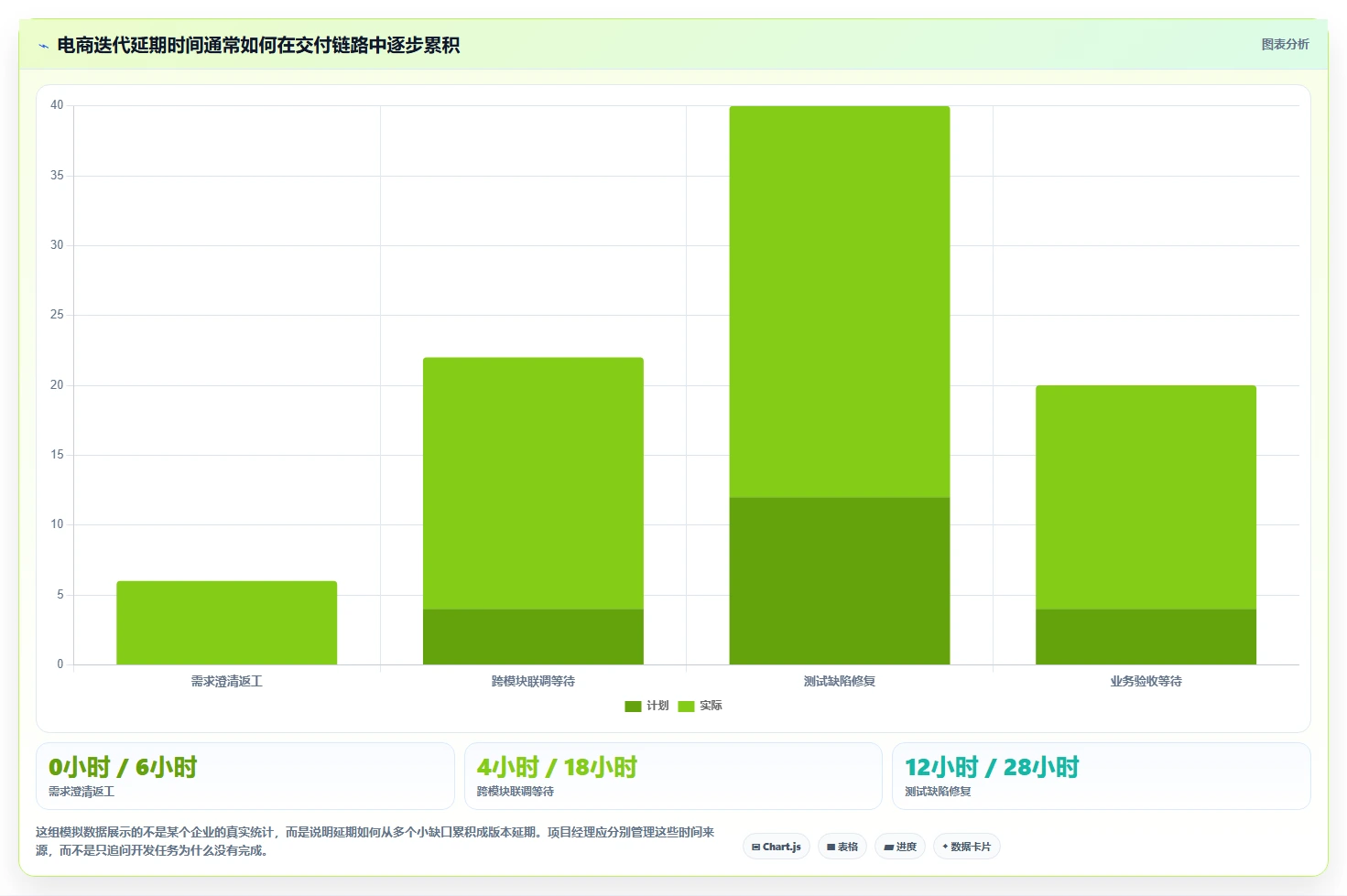Click the light green 测试缺陷修复 actual bar
The width and height of the screenshot is (1347, 896).
[840, 302]
